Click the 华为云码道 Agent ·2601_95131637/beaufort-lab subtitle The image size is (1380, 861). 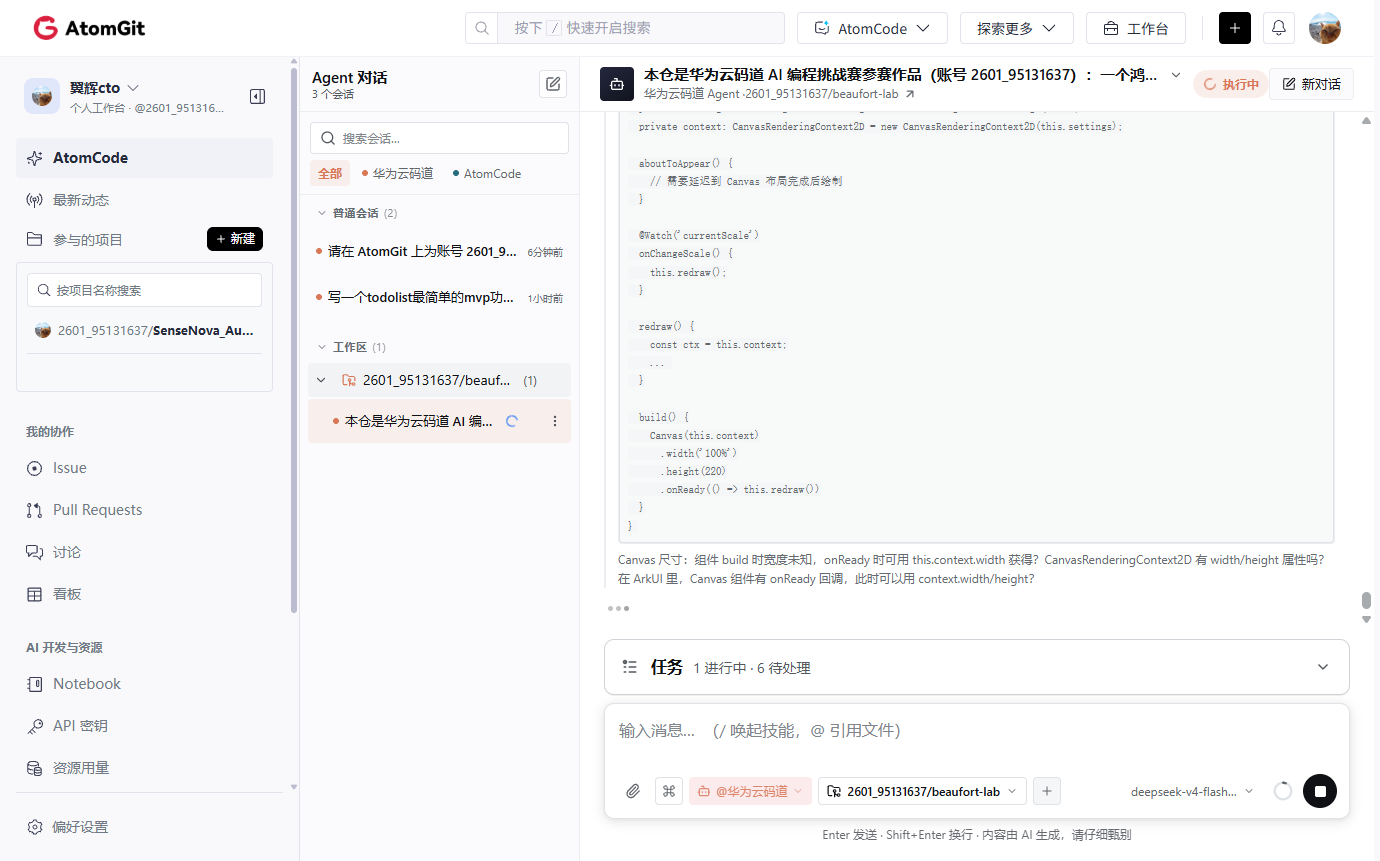coord(771,94)
